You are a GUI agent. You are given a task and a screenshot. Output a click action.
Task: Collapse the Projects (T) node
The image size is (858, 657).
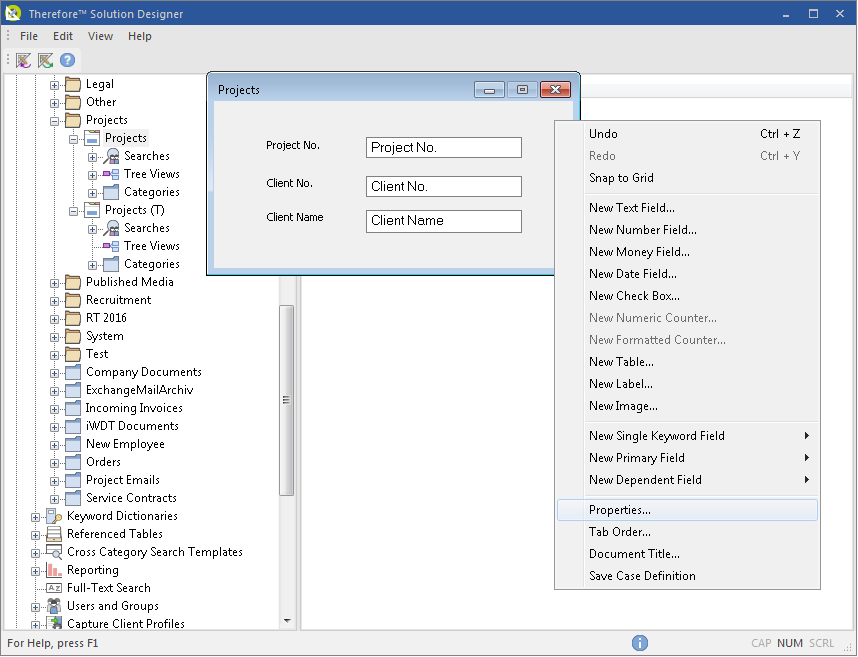pos(75,210)
